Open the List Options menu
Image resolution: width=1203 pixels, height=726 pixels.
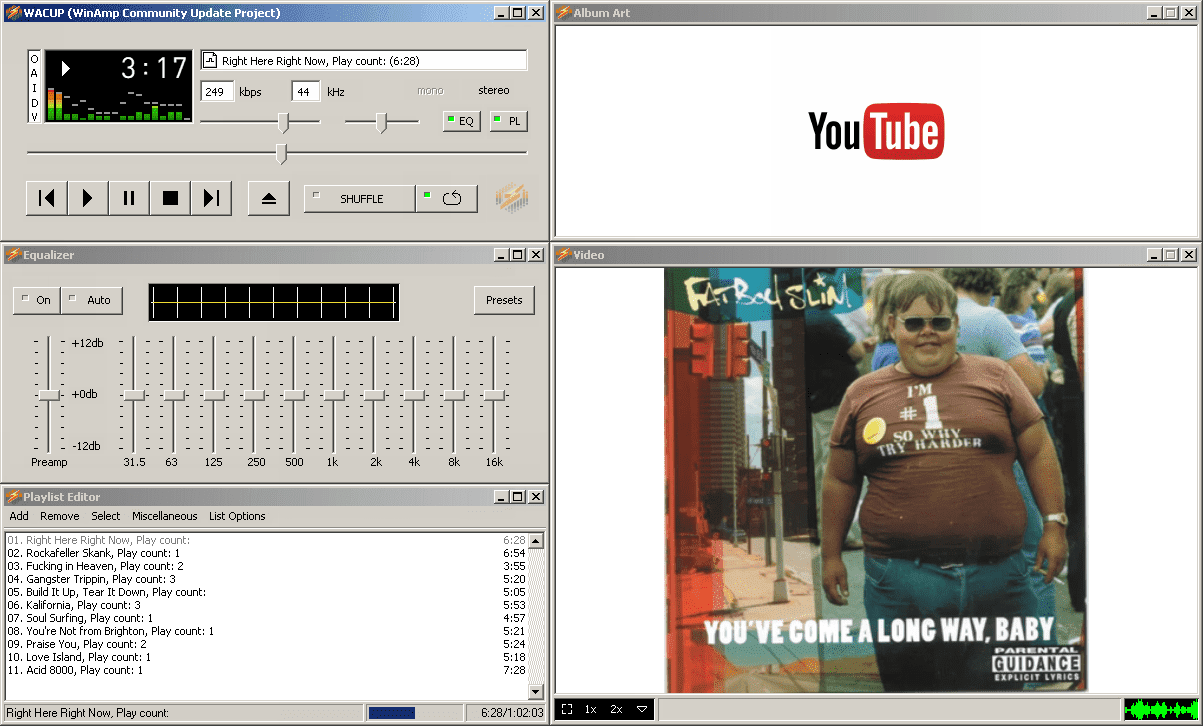(237, 516)
